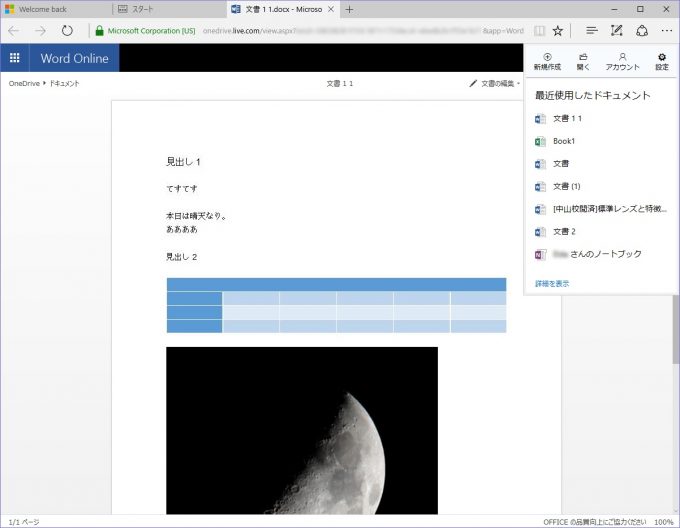680x528 pixels.
Task: Click the てすてす text line
Action: [x=182, y=188]
